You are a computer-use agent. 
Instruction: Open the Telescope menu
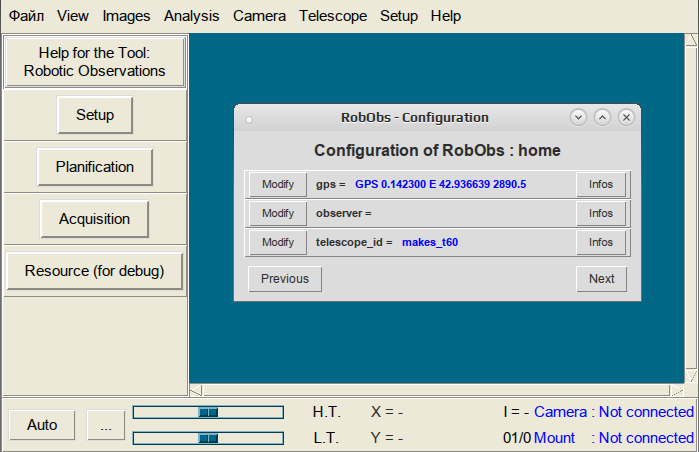[333, 16]
